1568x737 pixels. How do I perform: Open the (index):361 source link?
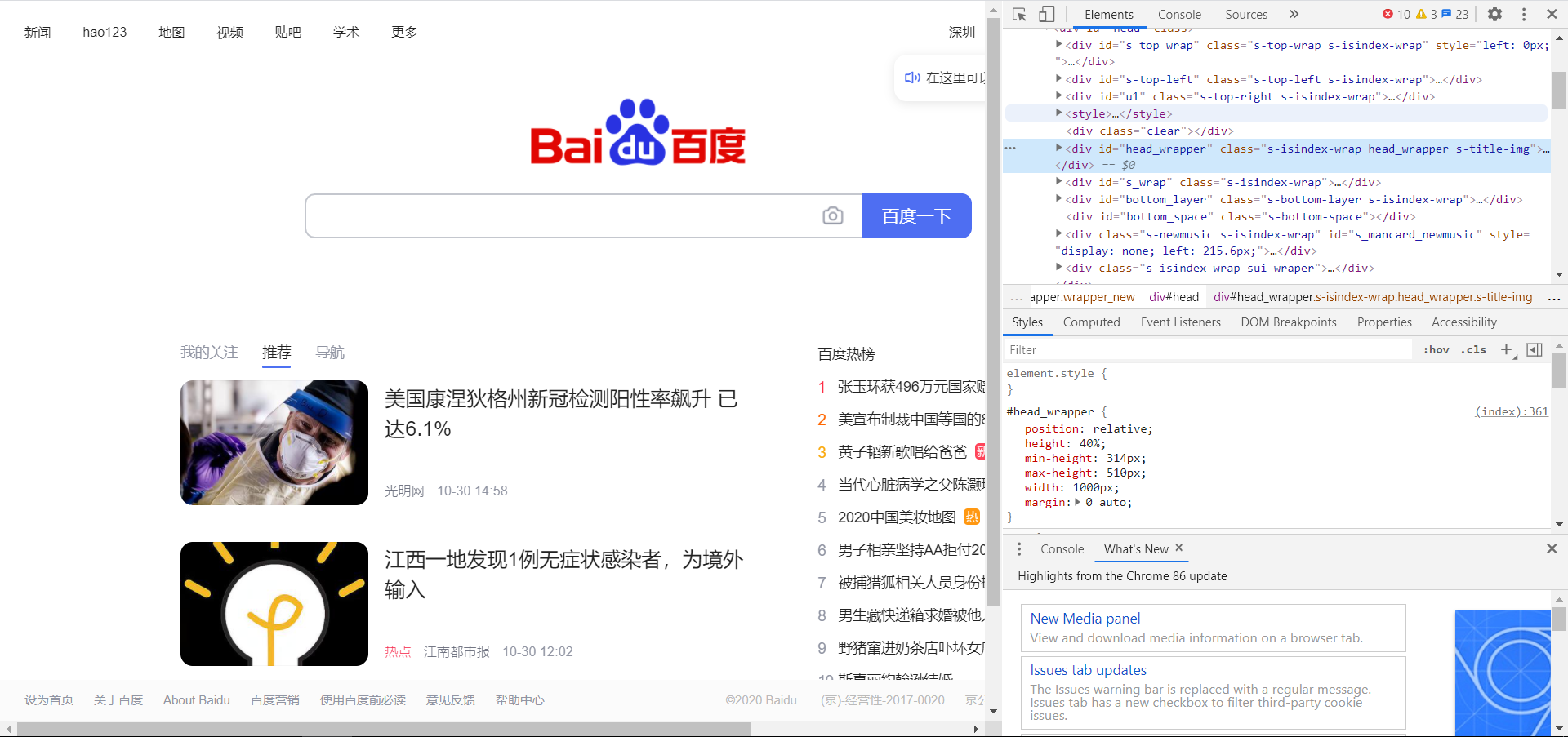[x=1511, y=411]
